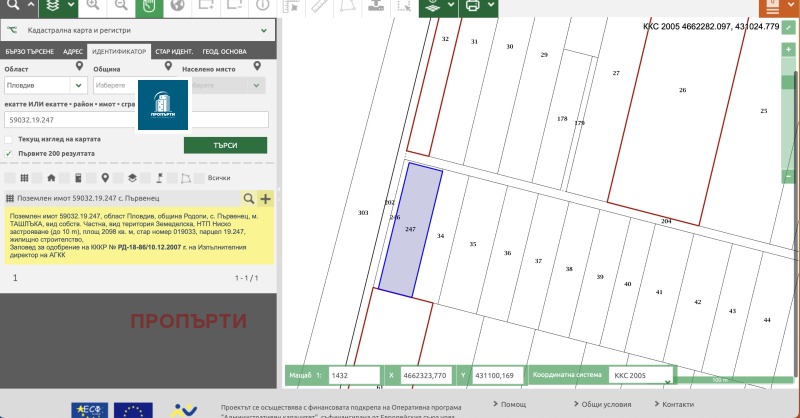Click the info identify tool

262,5
